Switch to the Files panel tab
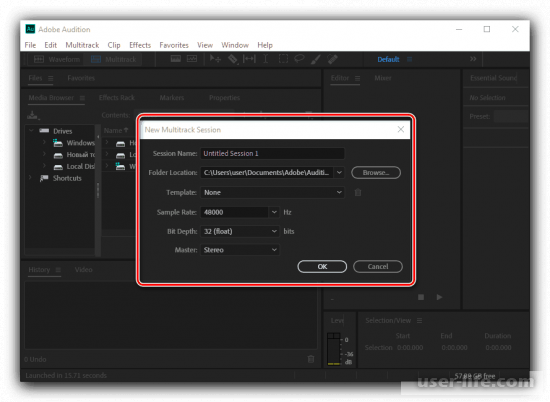550x402 pixels. tap(35, 78)
